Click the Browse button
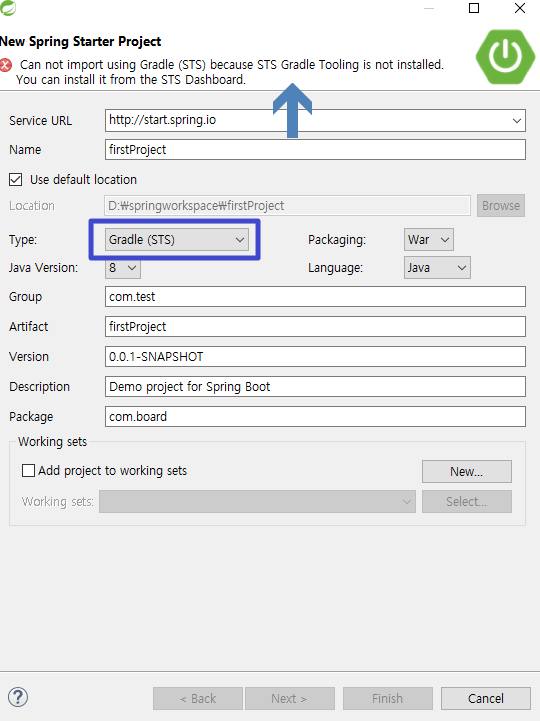The width and height of the screenshot is (540, 721). pos(501,206)
